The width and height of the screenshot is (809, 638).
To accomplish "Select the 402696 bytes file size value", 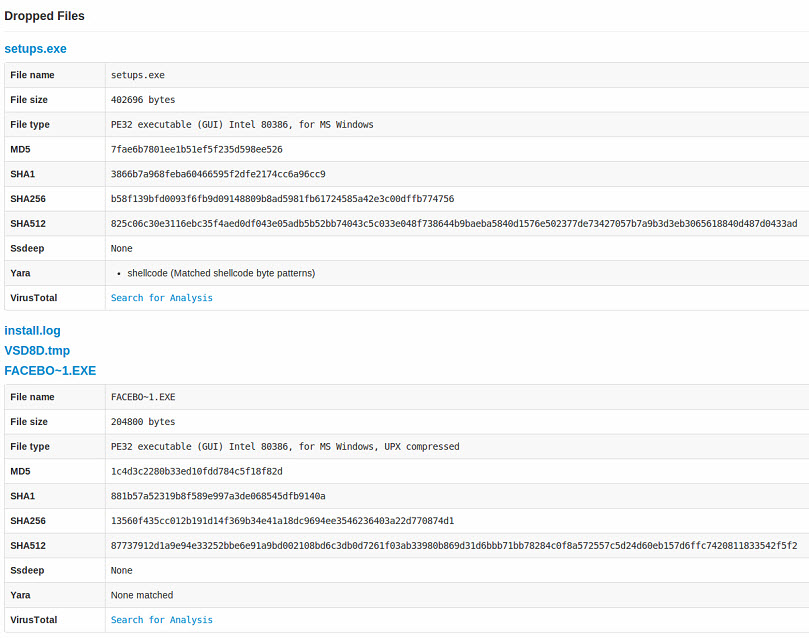I will pos(143,100).
